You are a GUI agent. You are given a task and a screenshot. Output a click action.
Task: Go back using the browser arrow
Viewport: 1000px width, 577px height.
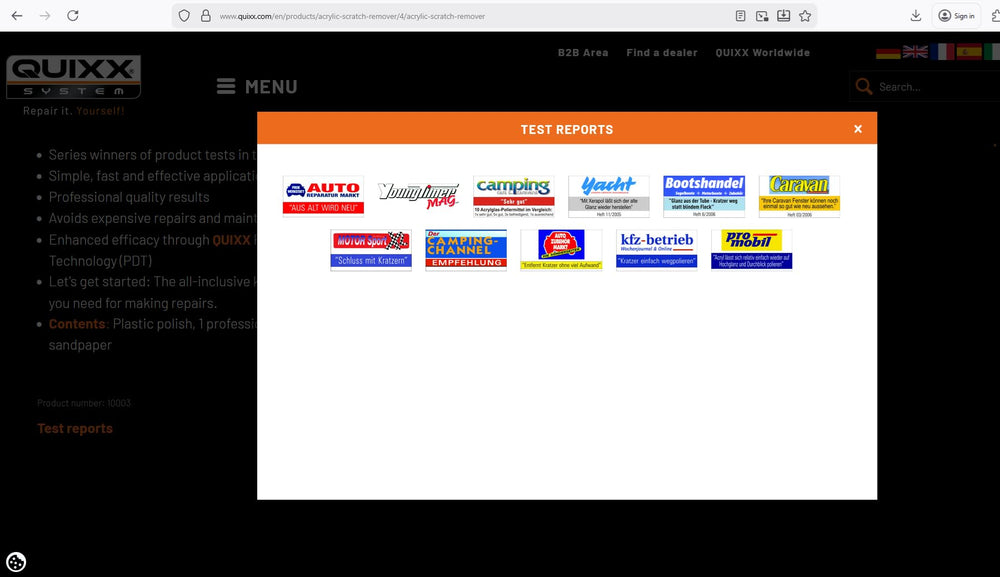pos(17,15)
